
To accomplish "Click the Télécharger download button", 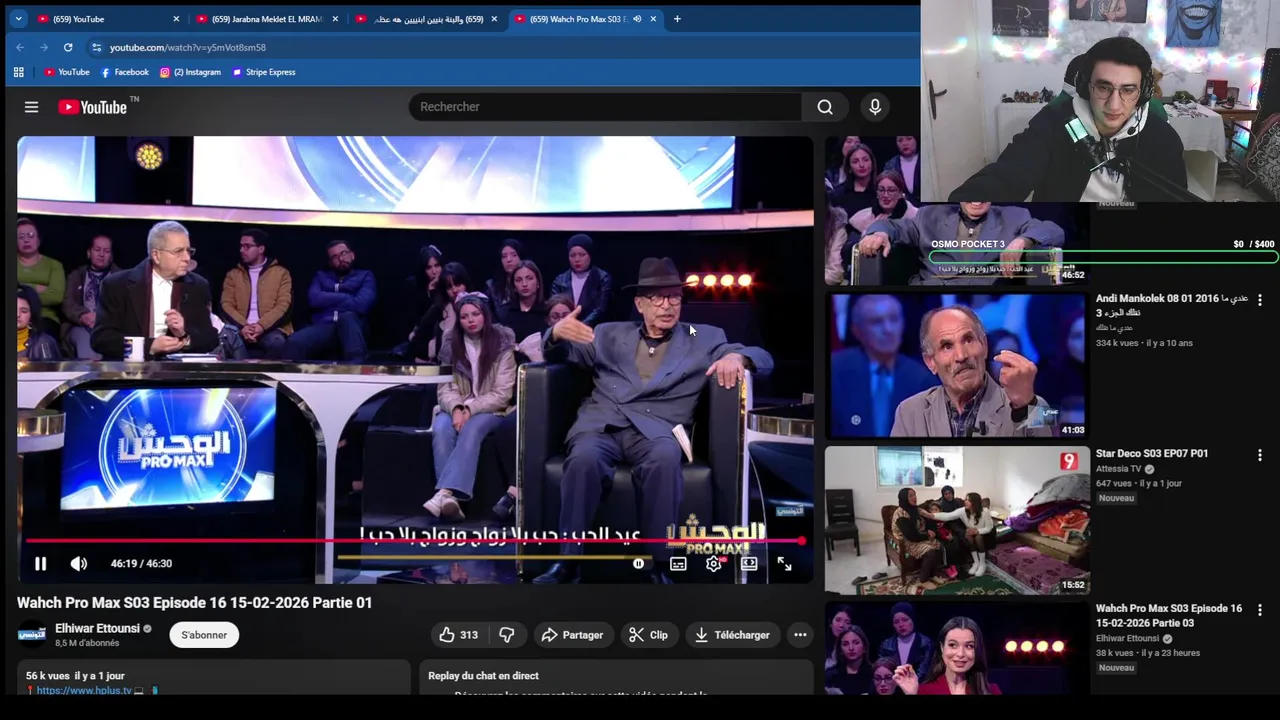I will [x=732, y=635].
